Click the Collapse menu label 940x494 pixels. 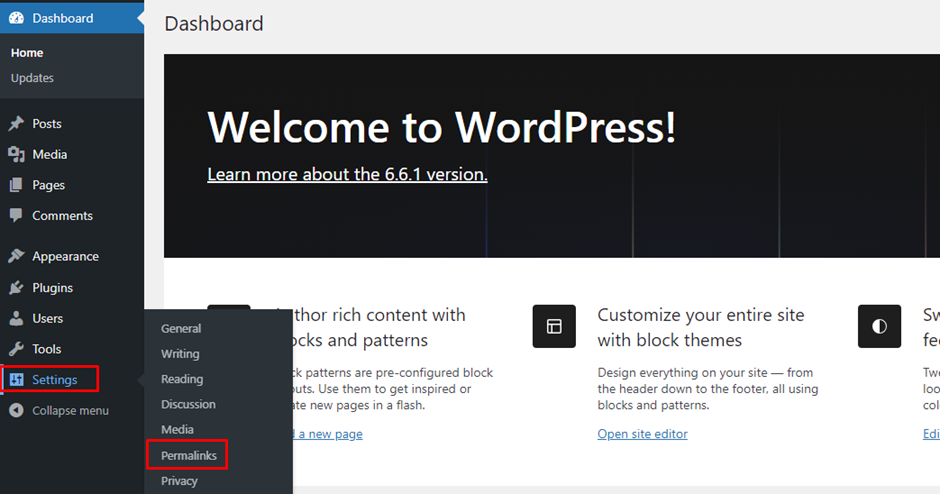pos(71,411)
